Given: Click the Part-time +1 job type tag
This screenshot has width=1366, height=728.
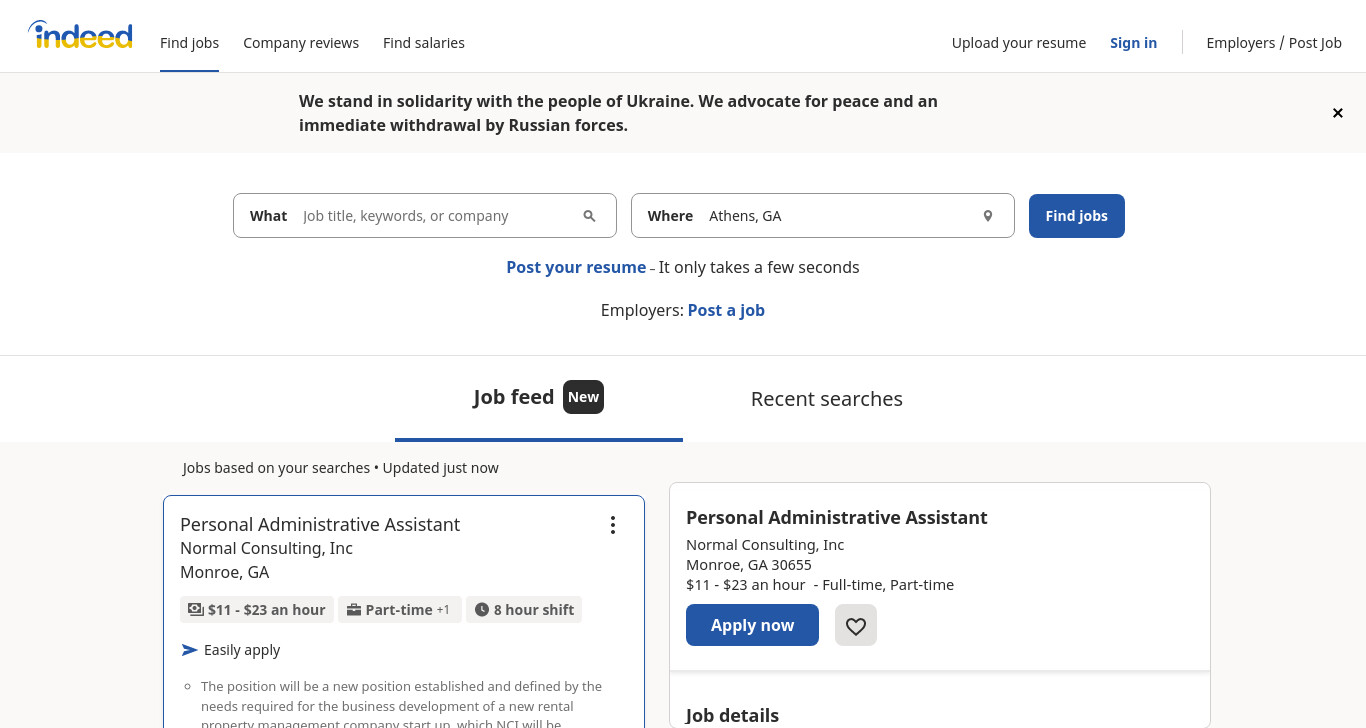Looking at the screenshot, I should (399, 610).
